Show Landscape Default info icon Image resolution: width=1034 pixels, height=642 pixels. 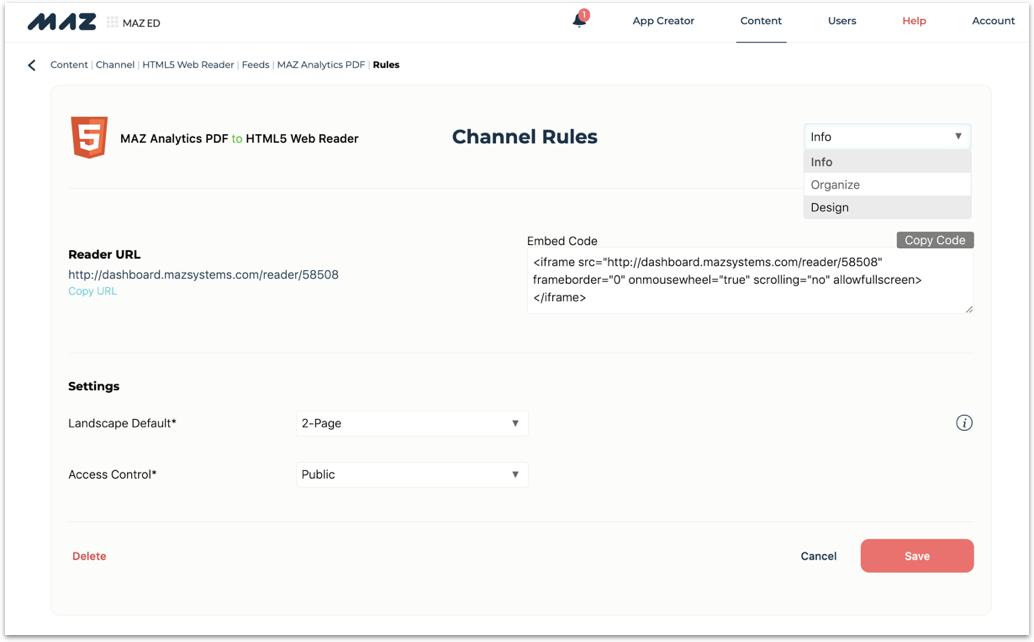click(x=964, y=423)
